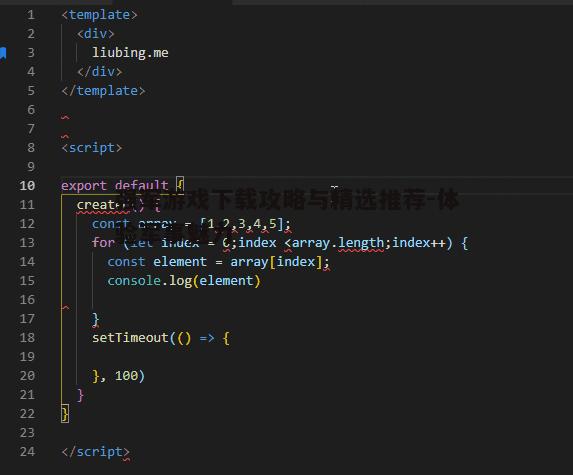Click line number 1 in the gutter

point(31,15)
